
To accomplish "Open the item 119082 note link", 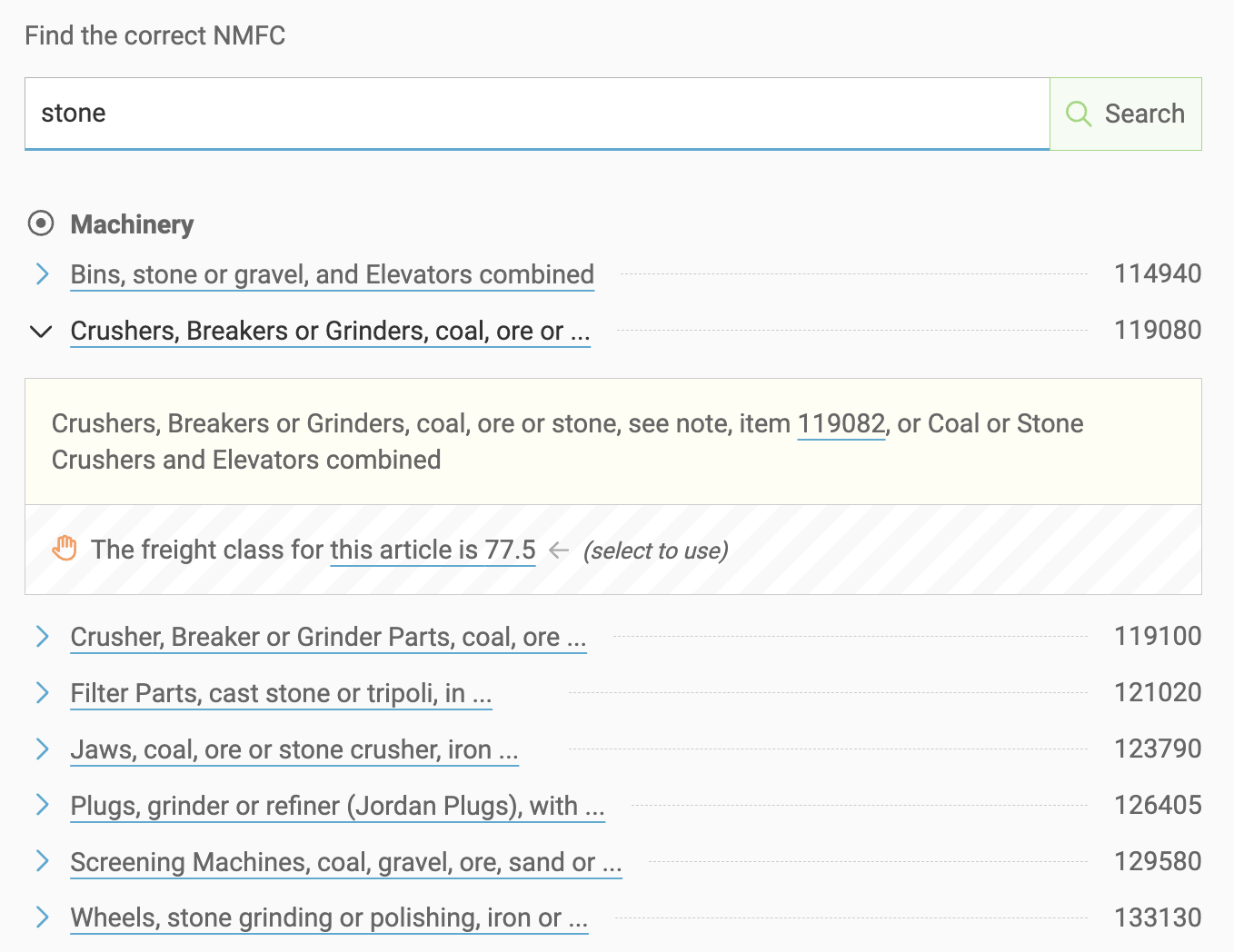I will (841, 423).
